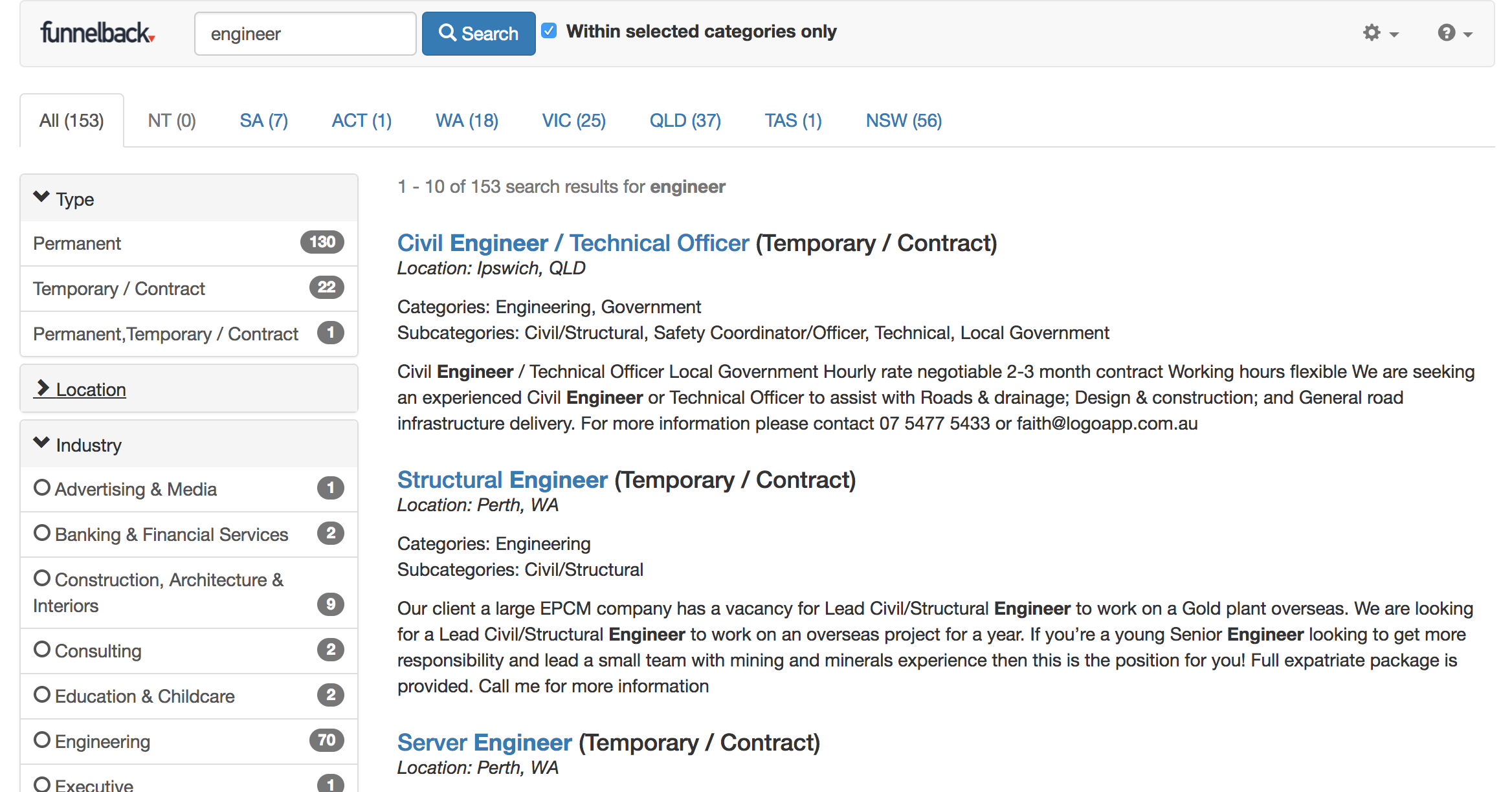Choose the Consulting industry radio option
The image size is (1512, 792).
(x=42, y=650)
